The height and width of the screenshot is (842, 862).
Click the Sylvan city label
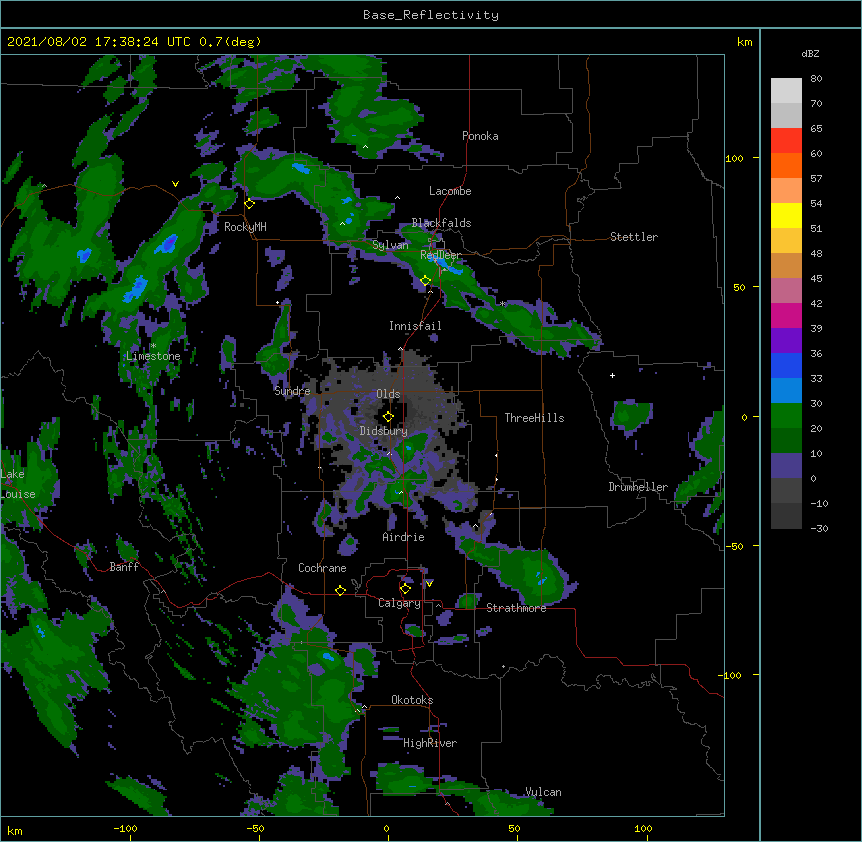(390, 245)
